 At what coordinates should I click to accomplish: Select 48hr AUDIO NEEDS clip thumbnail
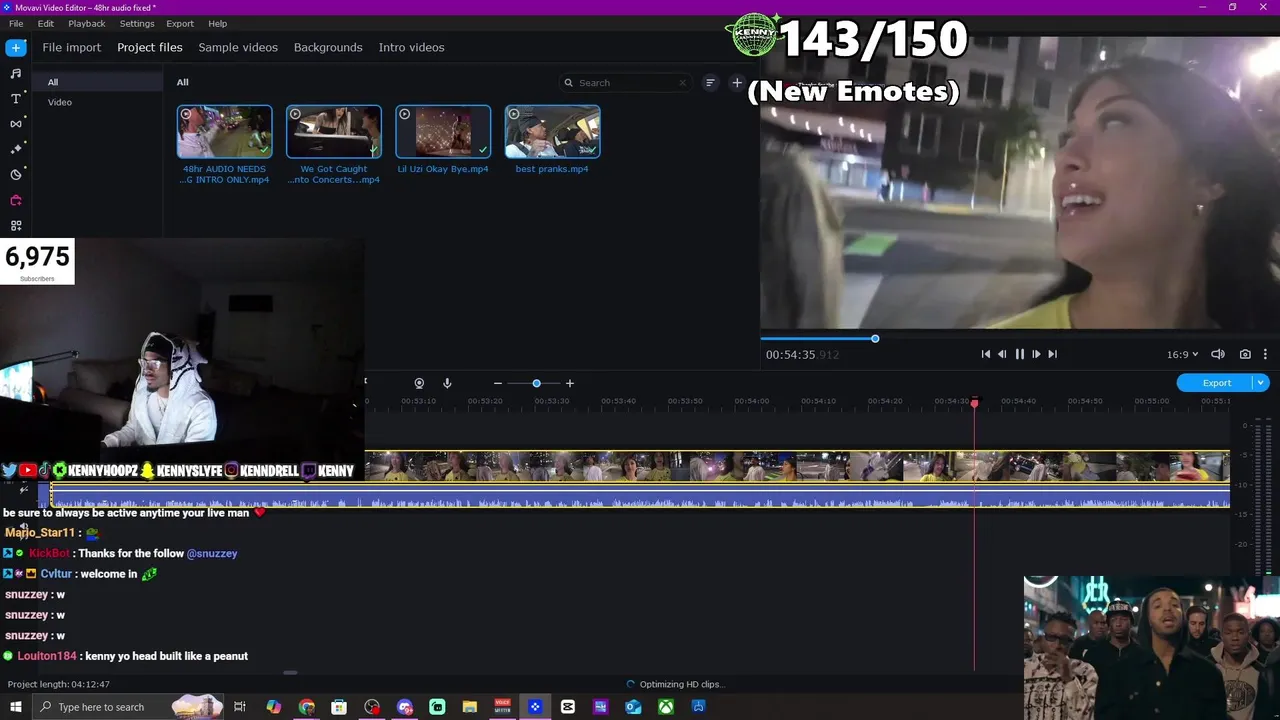click(x=224, y=132)
